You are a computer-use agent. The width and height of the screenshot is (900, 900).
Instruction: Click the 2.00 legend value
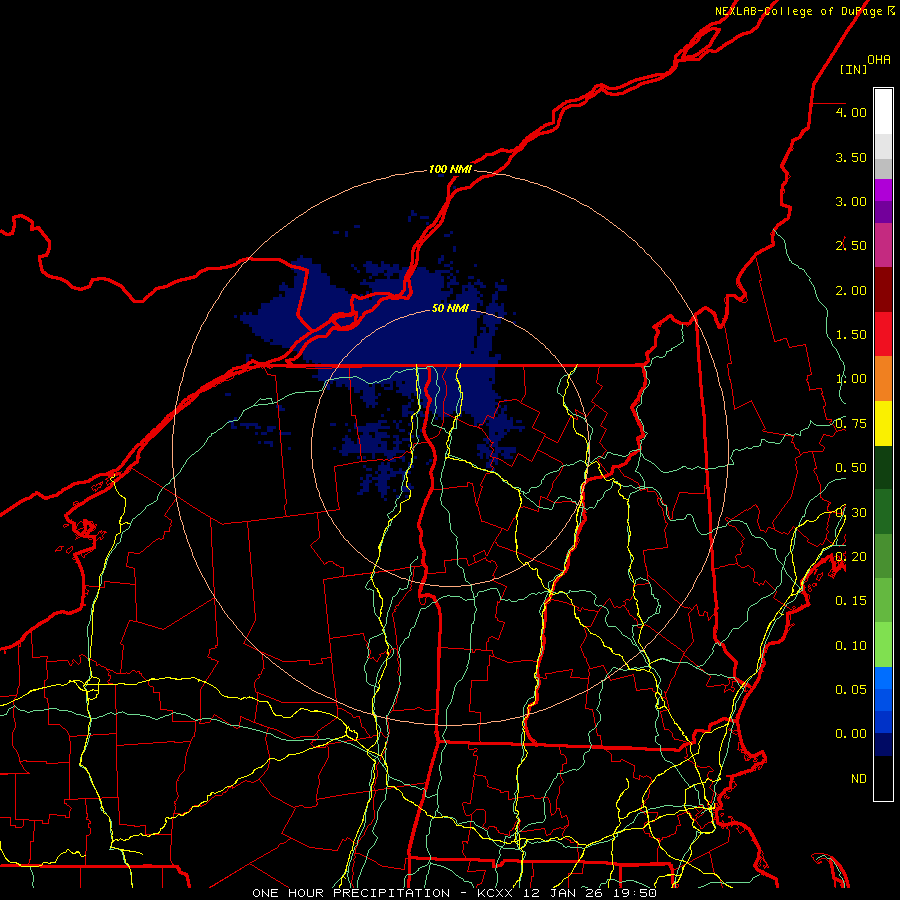pos(851,290)
